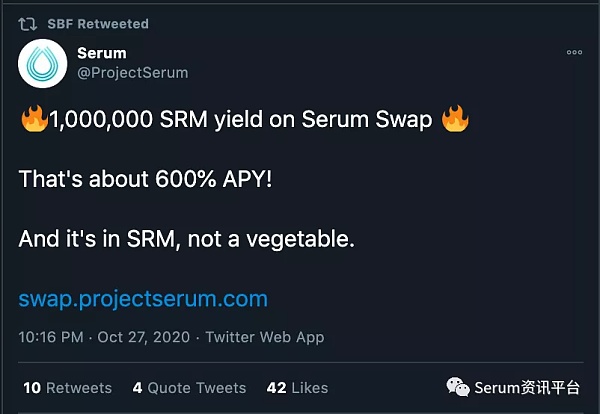Open the three-dot more options menu
Viewport: 600px width, 414px height.
coord(574,52)
